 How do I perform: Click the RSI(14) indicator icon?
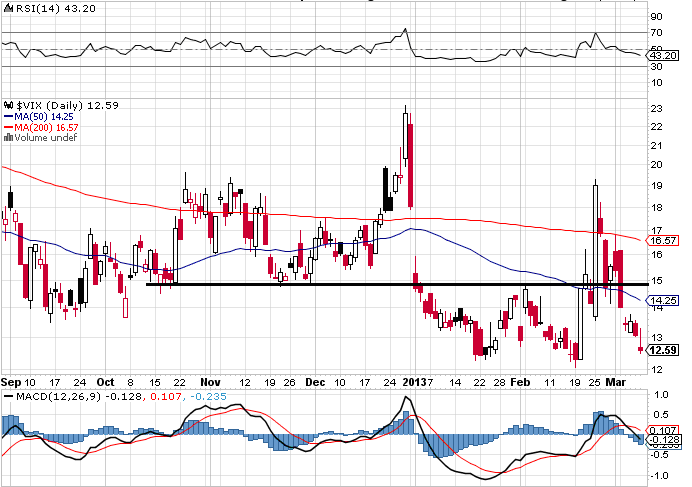(x=7, y=8)
